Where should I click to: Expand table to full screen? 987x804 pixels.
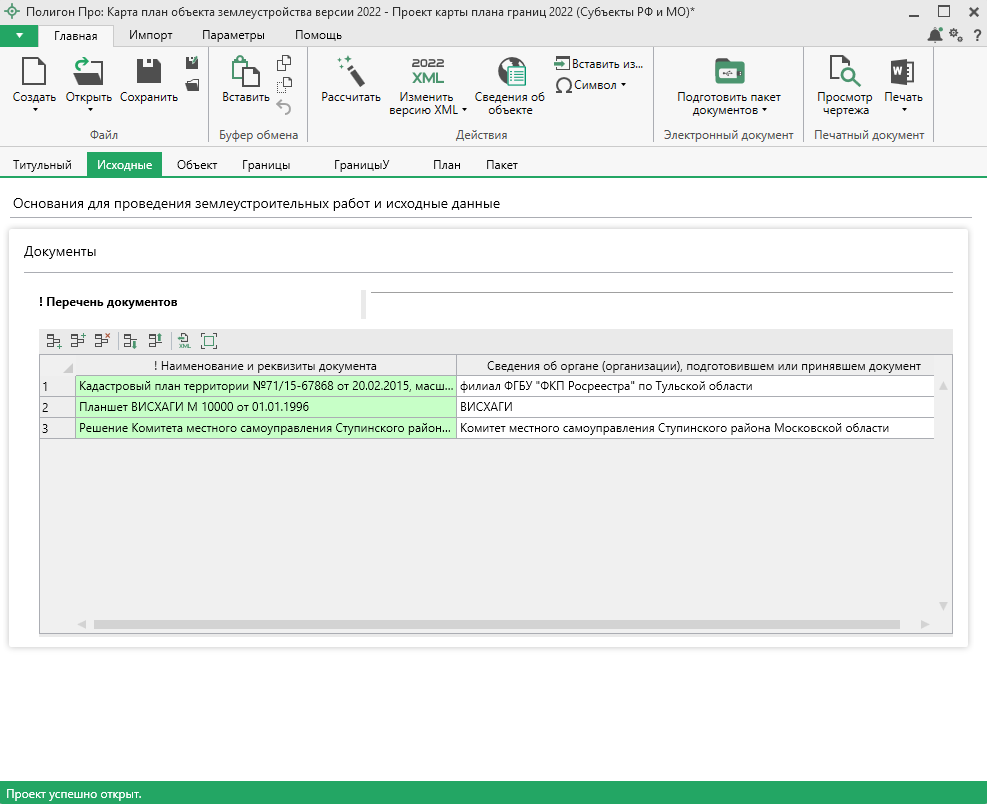pyautogui.click(x=209, y=341)
